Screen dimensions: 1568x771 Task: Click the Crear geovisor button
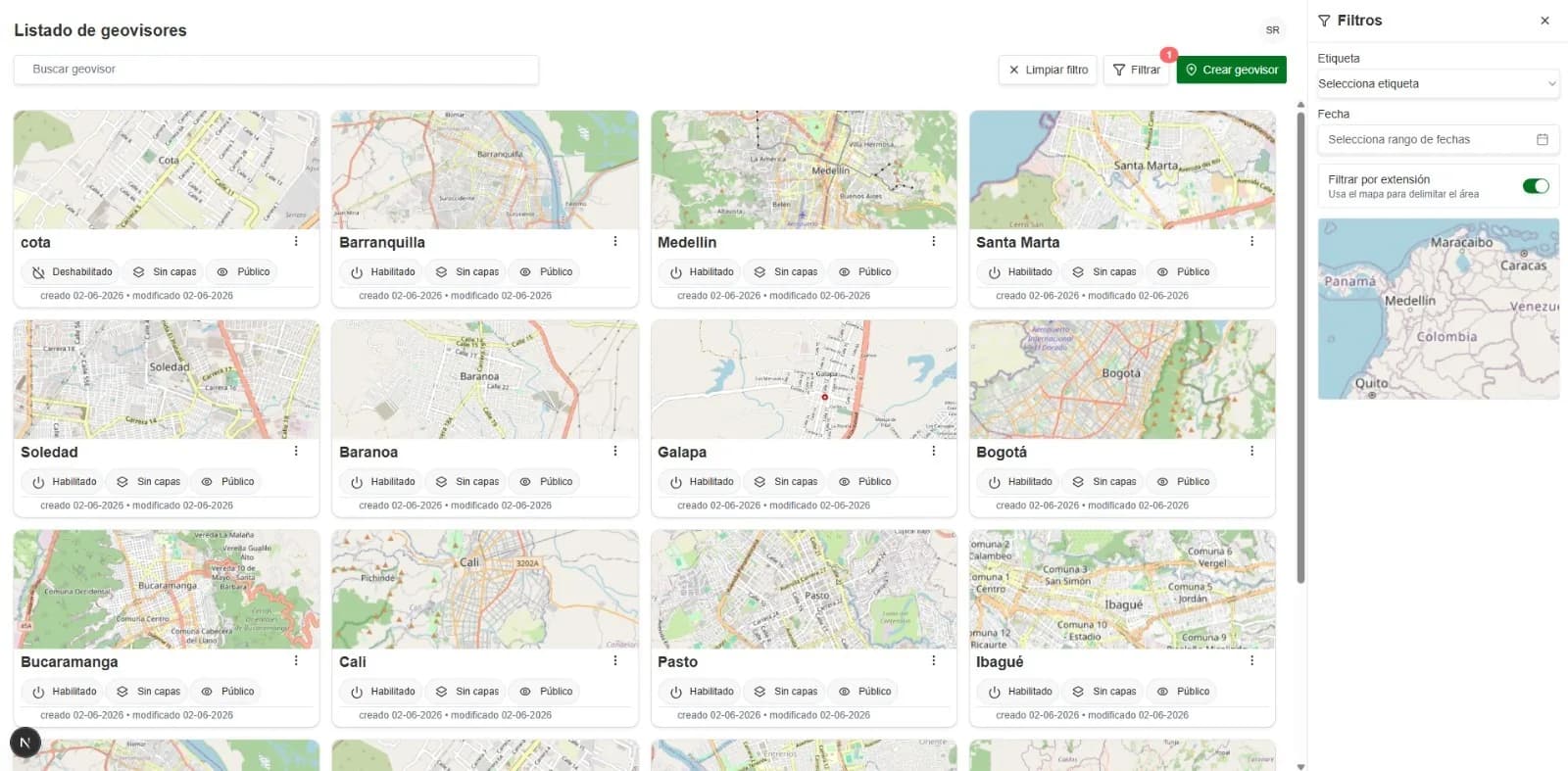(x=1231, y=70)
